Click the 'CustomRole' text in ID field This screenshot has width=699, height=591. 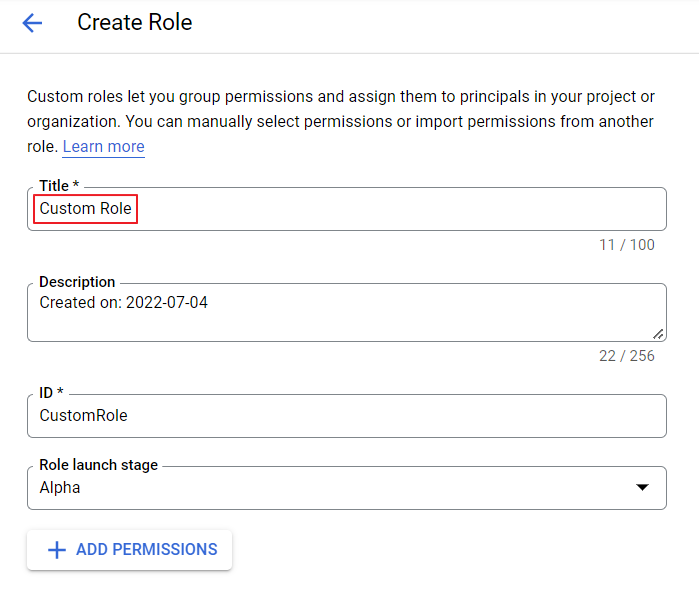[x=83, y=416]
